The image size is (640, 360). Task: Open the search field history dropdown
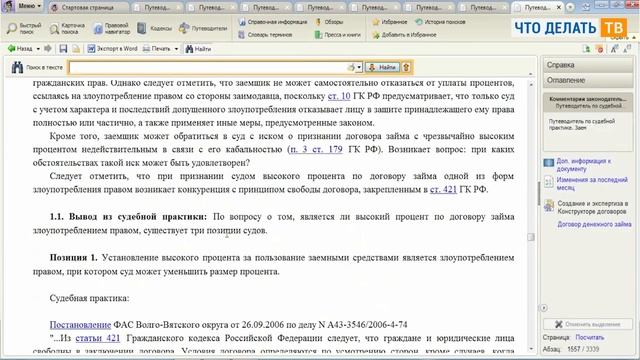359,67
